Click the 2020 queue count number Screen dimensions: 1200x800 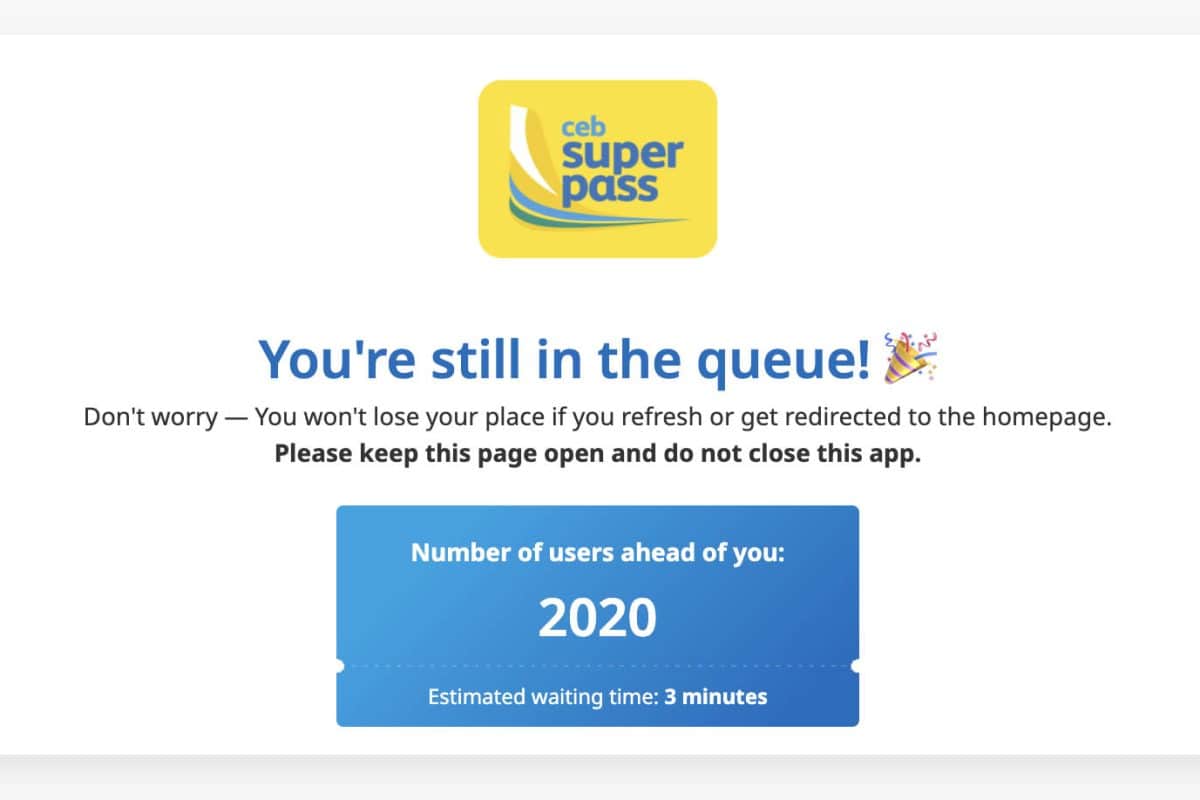[x=597, y=618]
